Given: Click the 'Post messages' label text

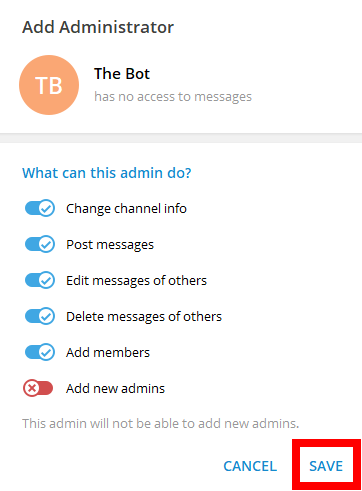Looking at the screenshot, I should coord(110,245).
